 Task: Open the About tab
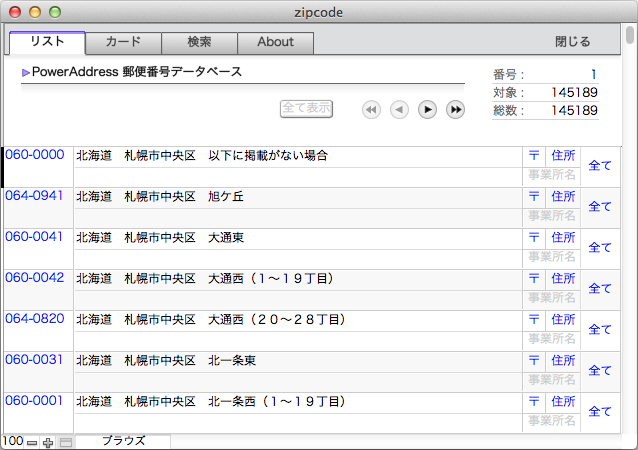pyautogui.click(x=275, y=42)
